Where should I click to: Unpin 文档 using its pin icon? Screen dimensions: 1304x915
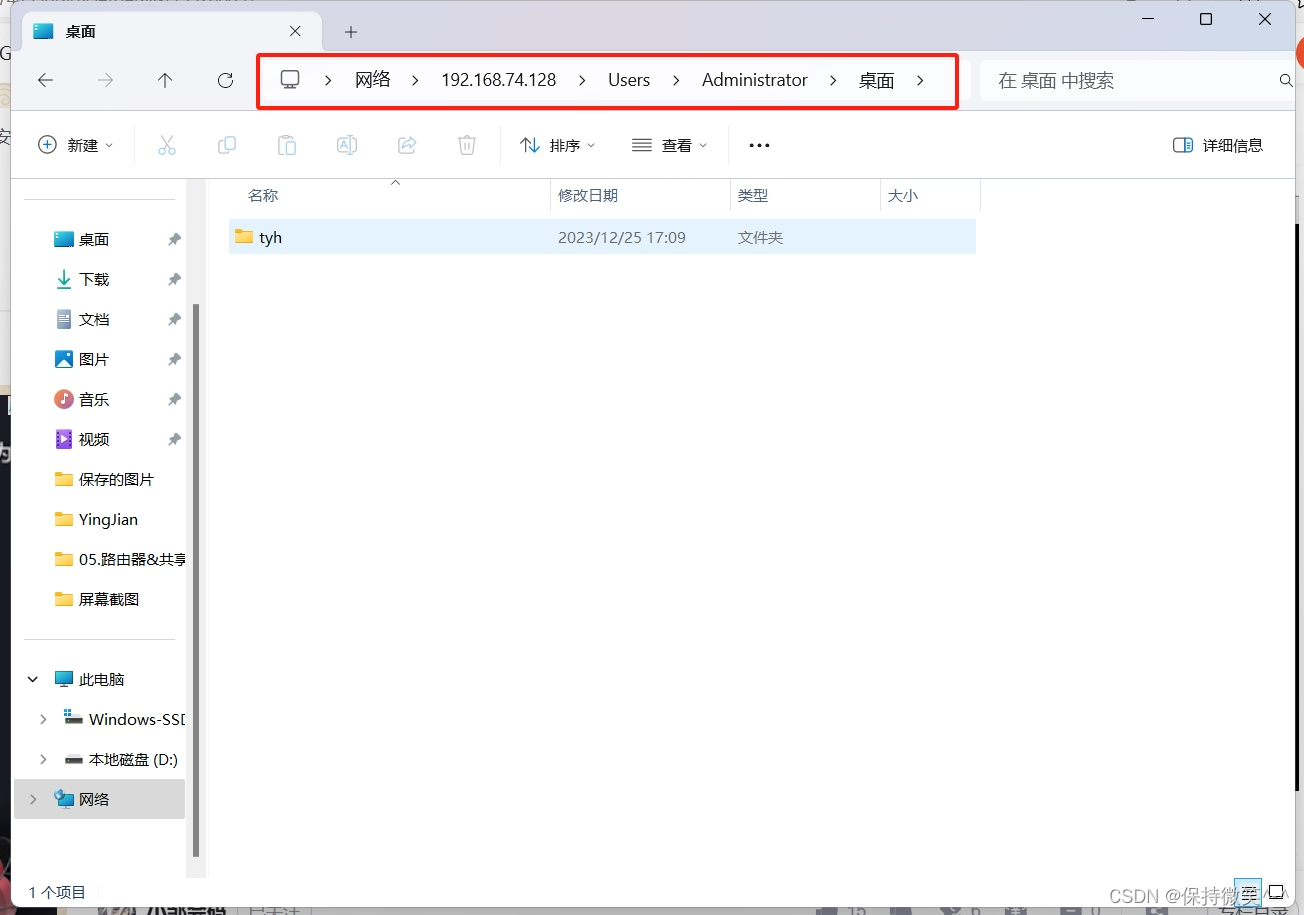[174, 320]
